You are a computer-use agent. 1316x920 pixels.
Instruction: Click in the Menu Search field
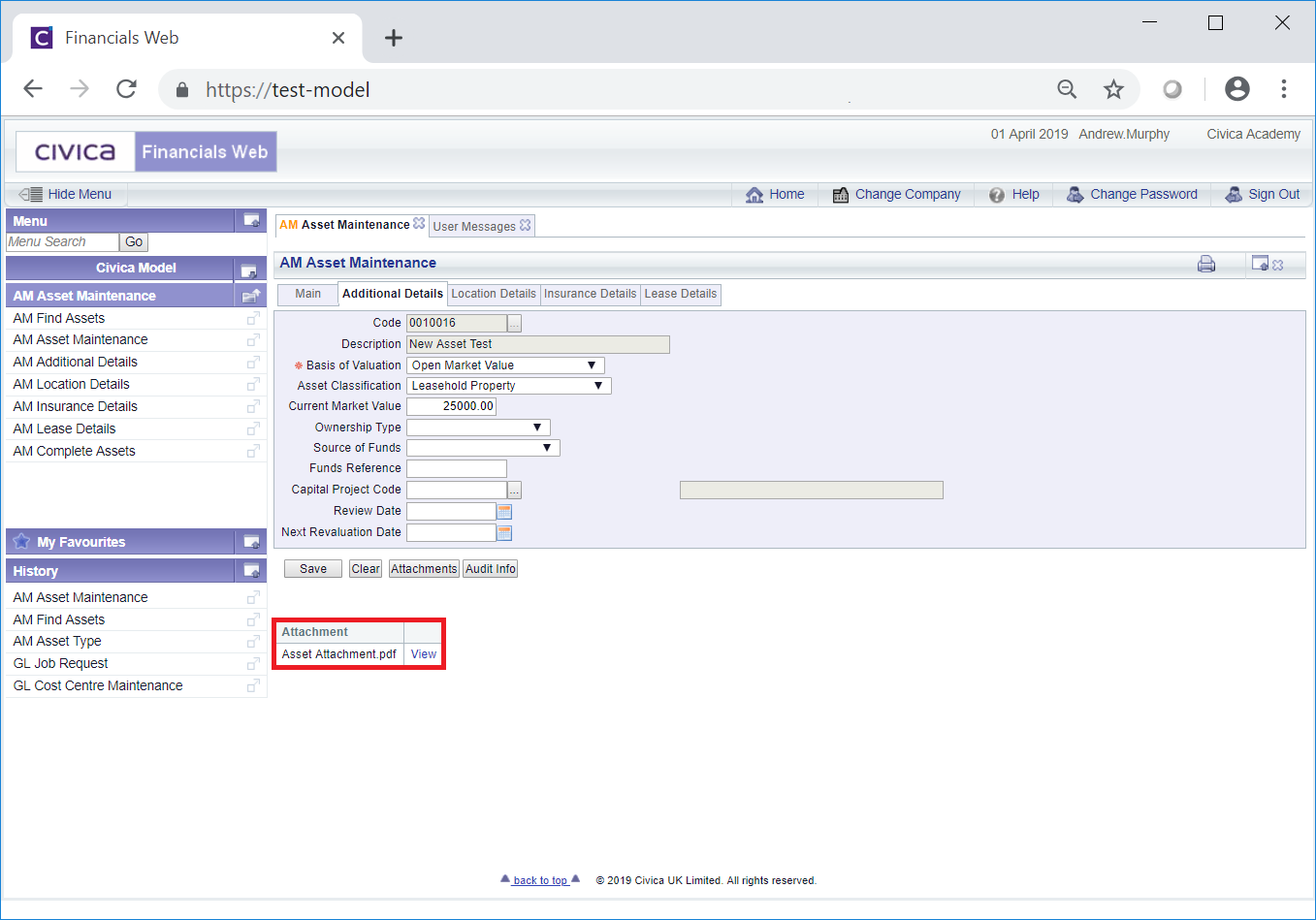(63, 242)
